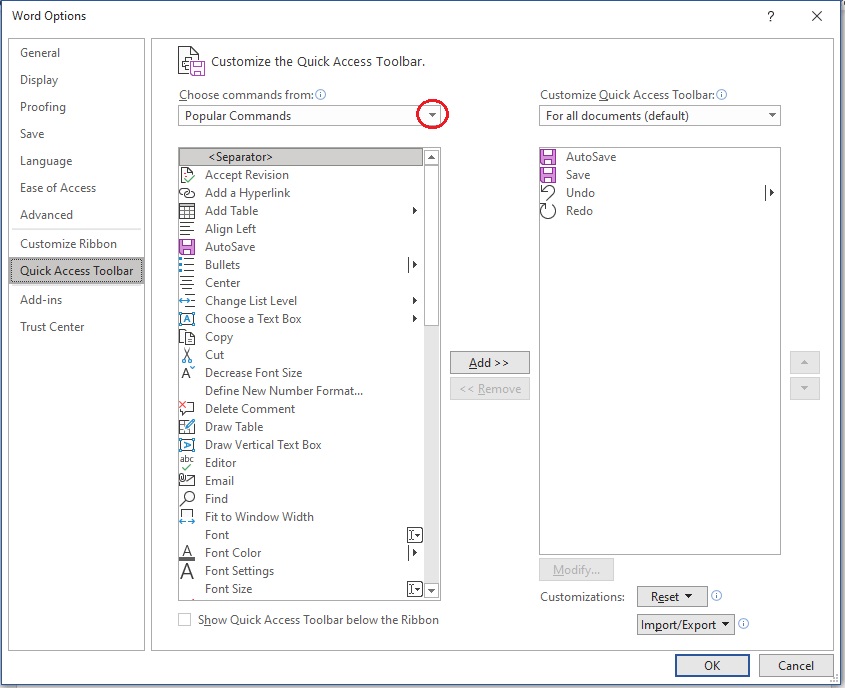Click the Email envelope icon
Image resolution: width=845 pixels, height=688 pixels.
(x=187, y=479)
